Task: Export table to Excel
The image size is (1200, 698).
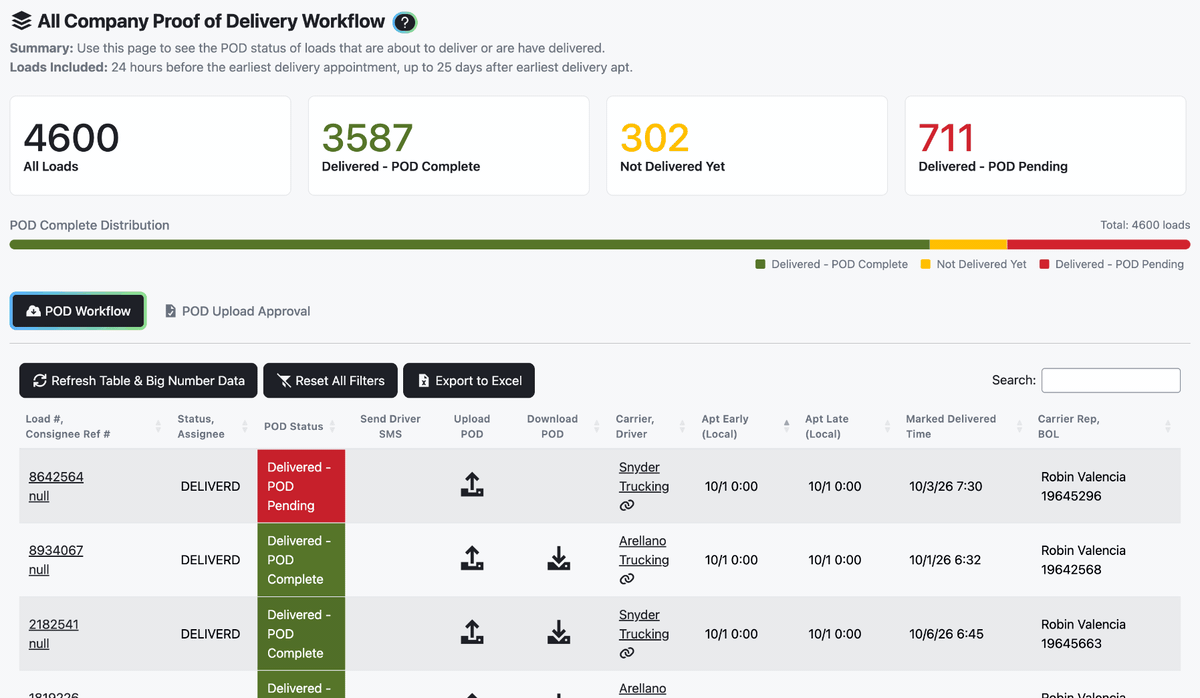Action: click(469, 380)
